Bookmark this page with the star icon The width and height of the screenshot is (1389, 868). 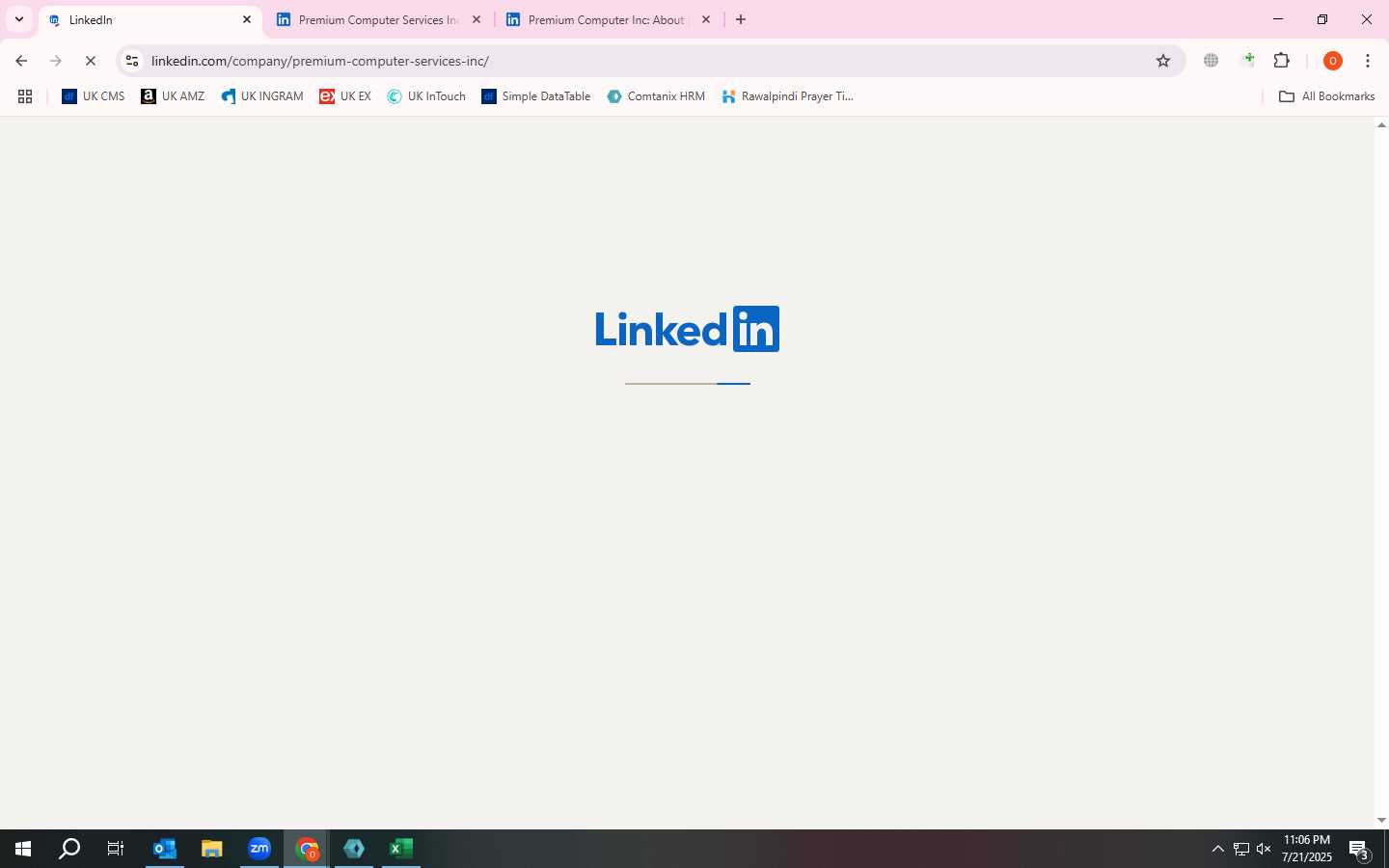(1163, 61)
